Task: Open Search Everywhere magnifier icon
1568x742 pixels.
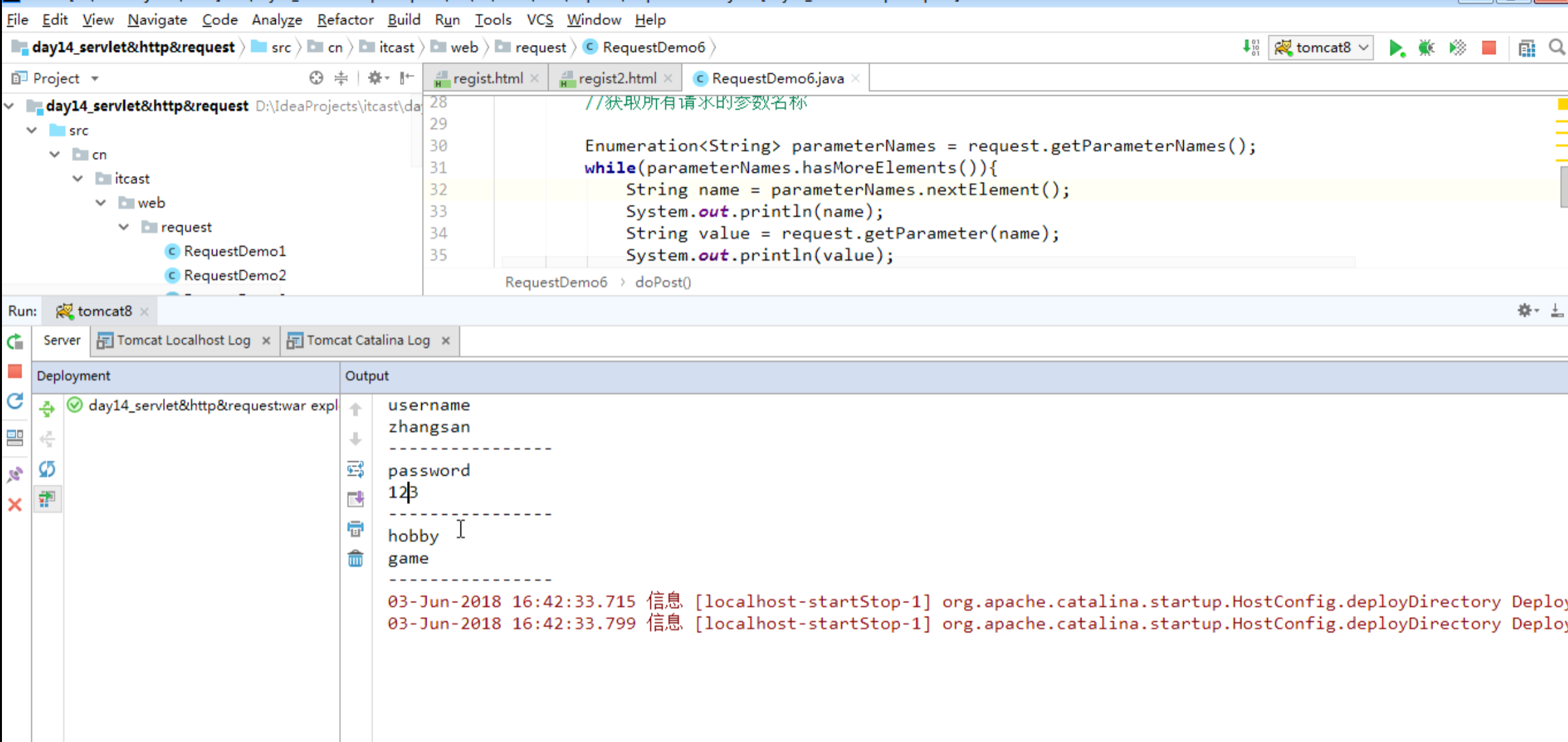Action: click(1556, 48)
